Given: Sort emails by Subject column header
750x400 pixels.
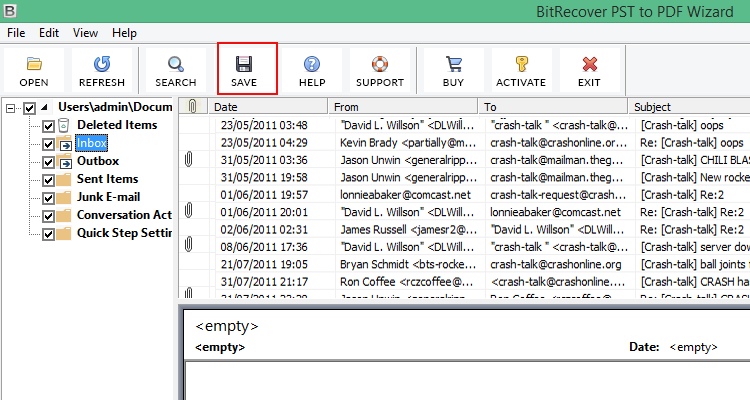Looking at the screenshot, I should click(689, 106).
